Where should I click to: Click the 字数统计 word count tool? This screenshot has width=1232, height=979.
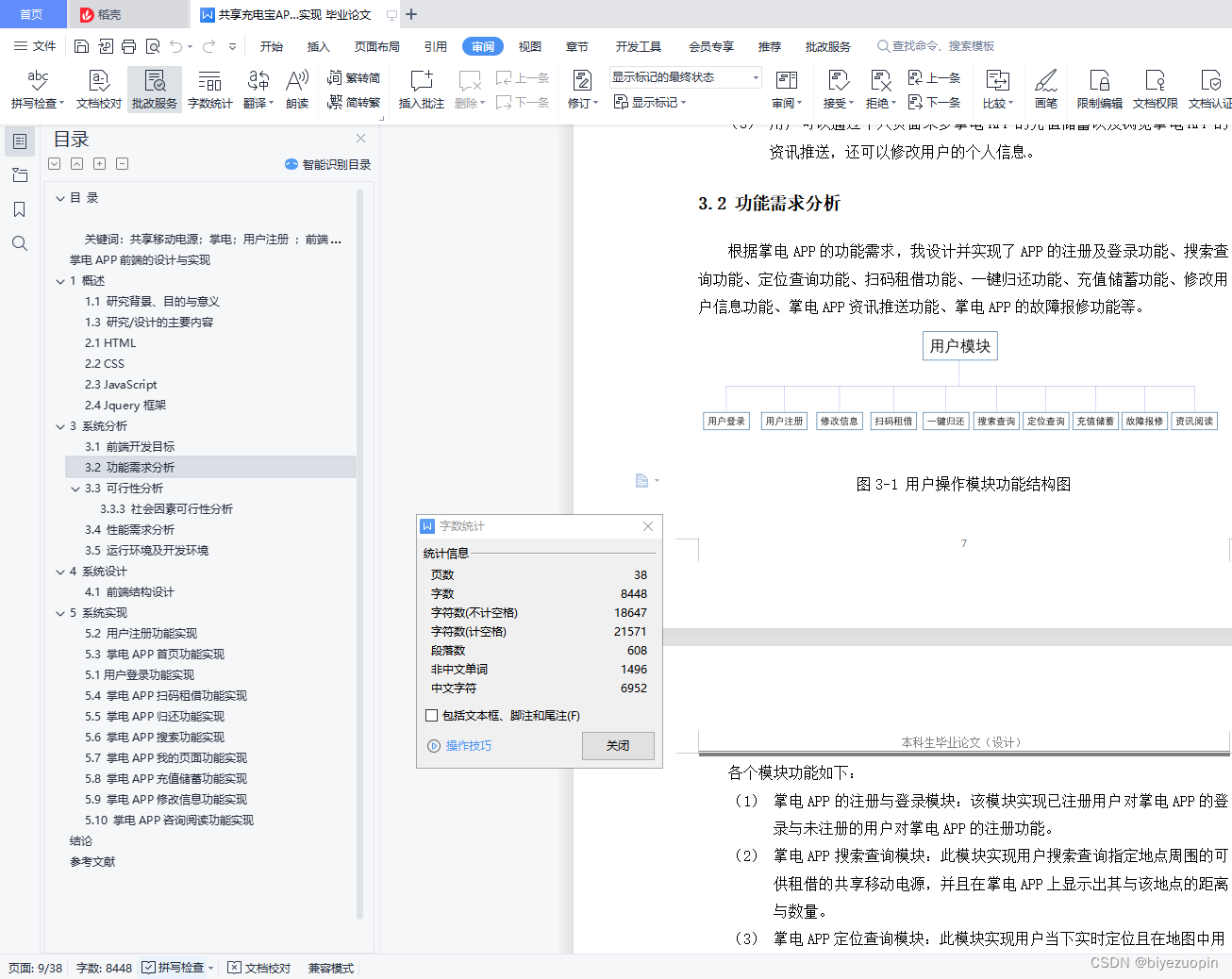click(x=210, y=90)
